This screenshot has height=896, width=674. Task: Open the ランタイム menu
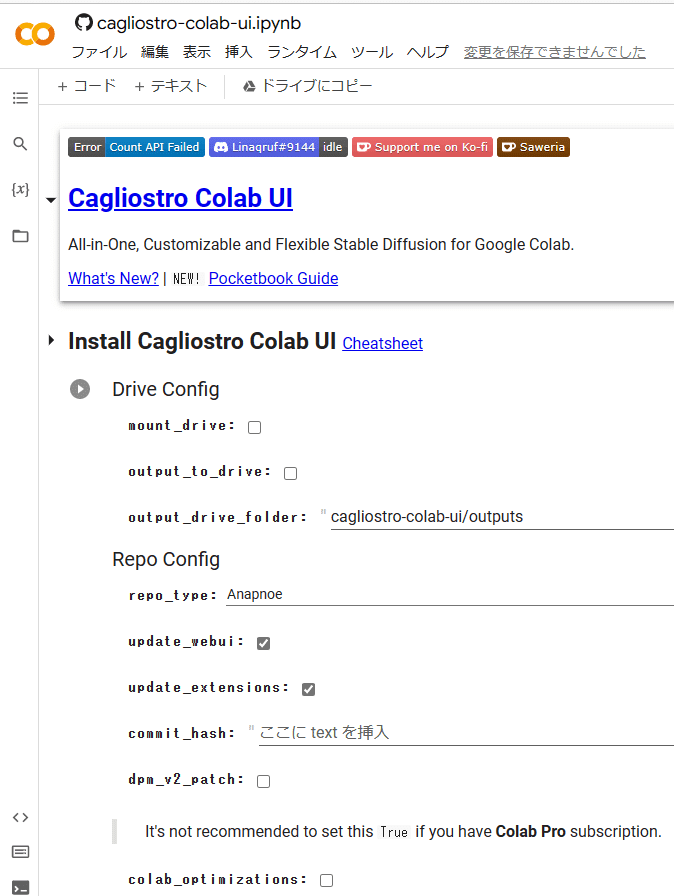302,52
